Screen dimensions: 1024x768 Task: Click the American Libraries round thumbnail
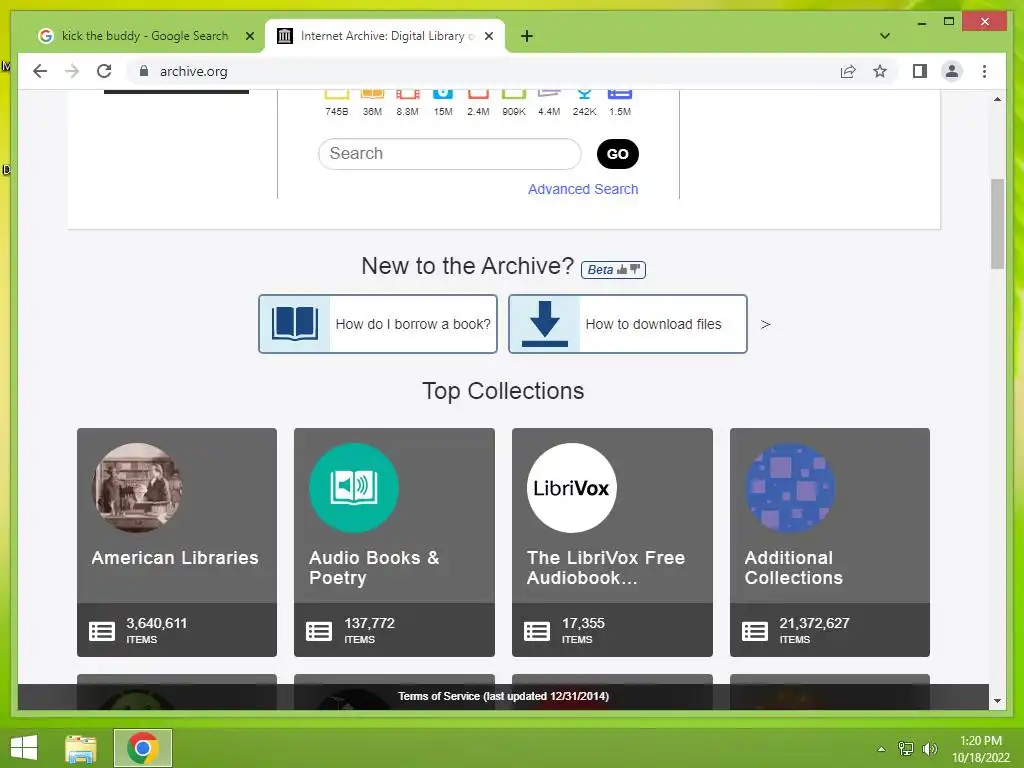coord(136,488)
